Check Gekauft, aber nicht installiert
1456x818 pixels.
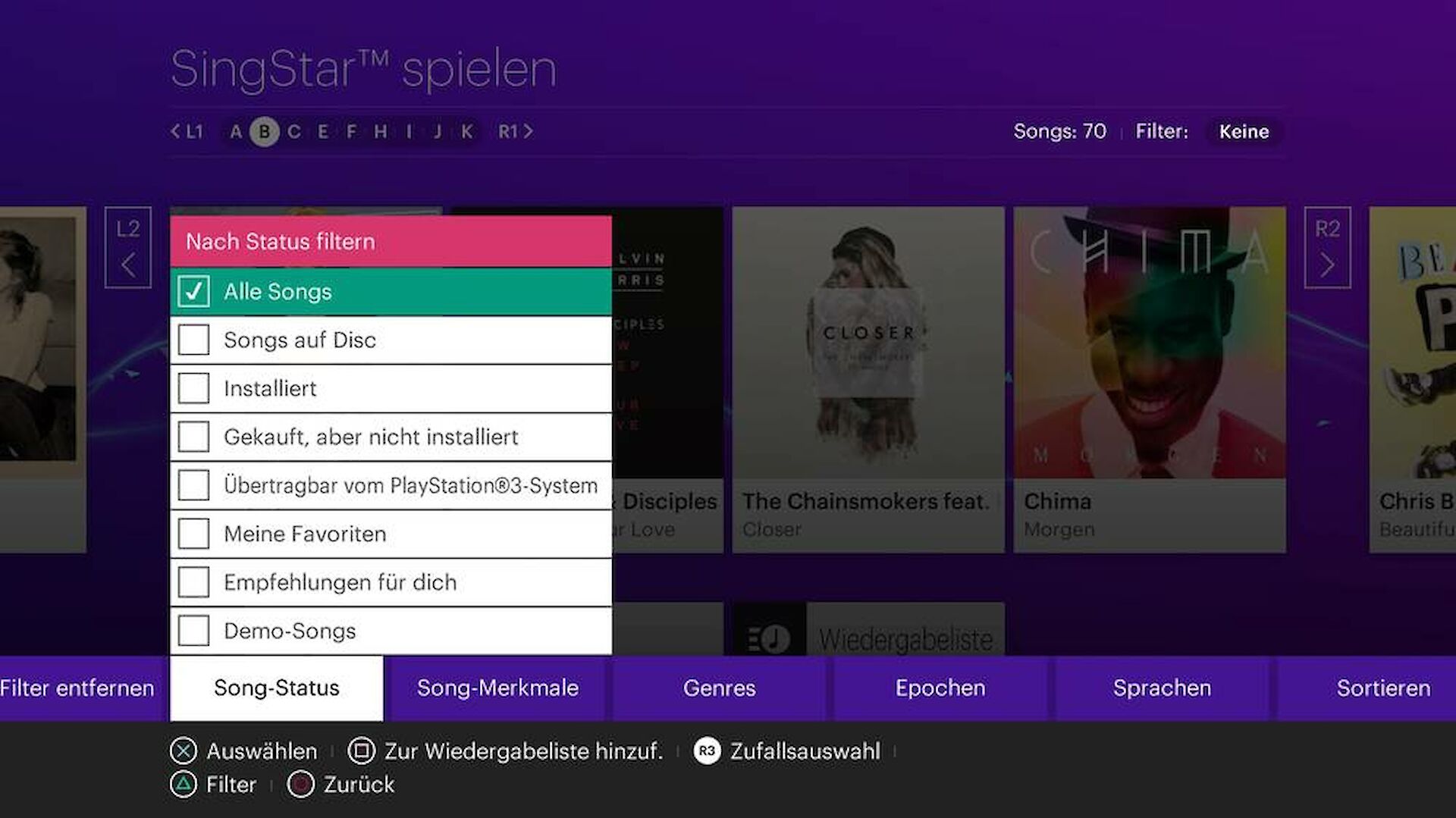[x=194, y=437]
